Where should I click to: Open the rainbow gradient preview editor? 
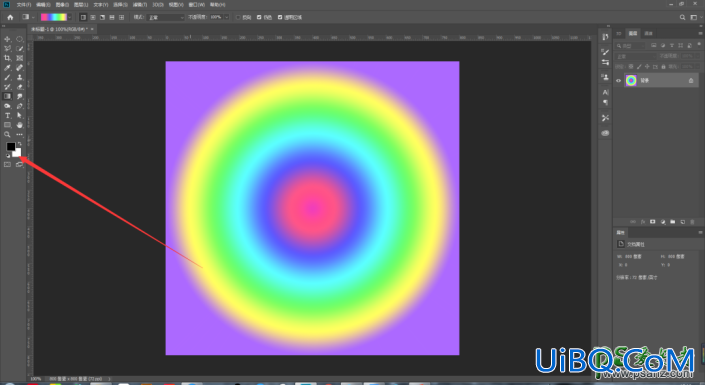tap(54, 17)
